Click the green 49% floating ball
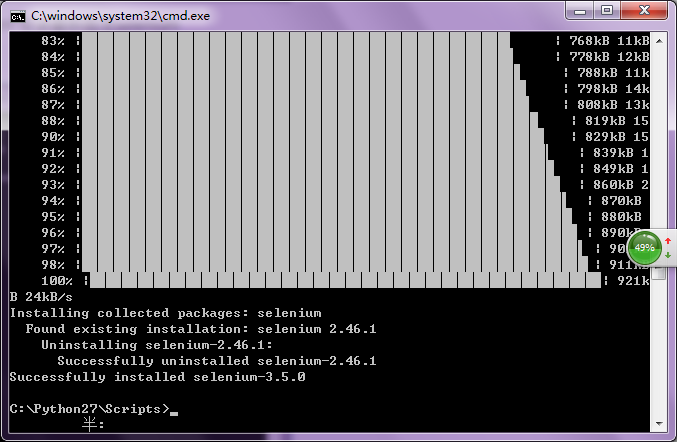The image size is (677, 442). [644, 247]
